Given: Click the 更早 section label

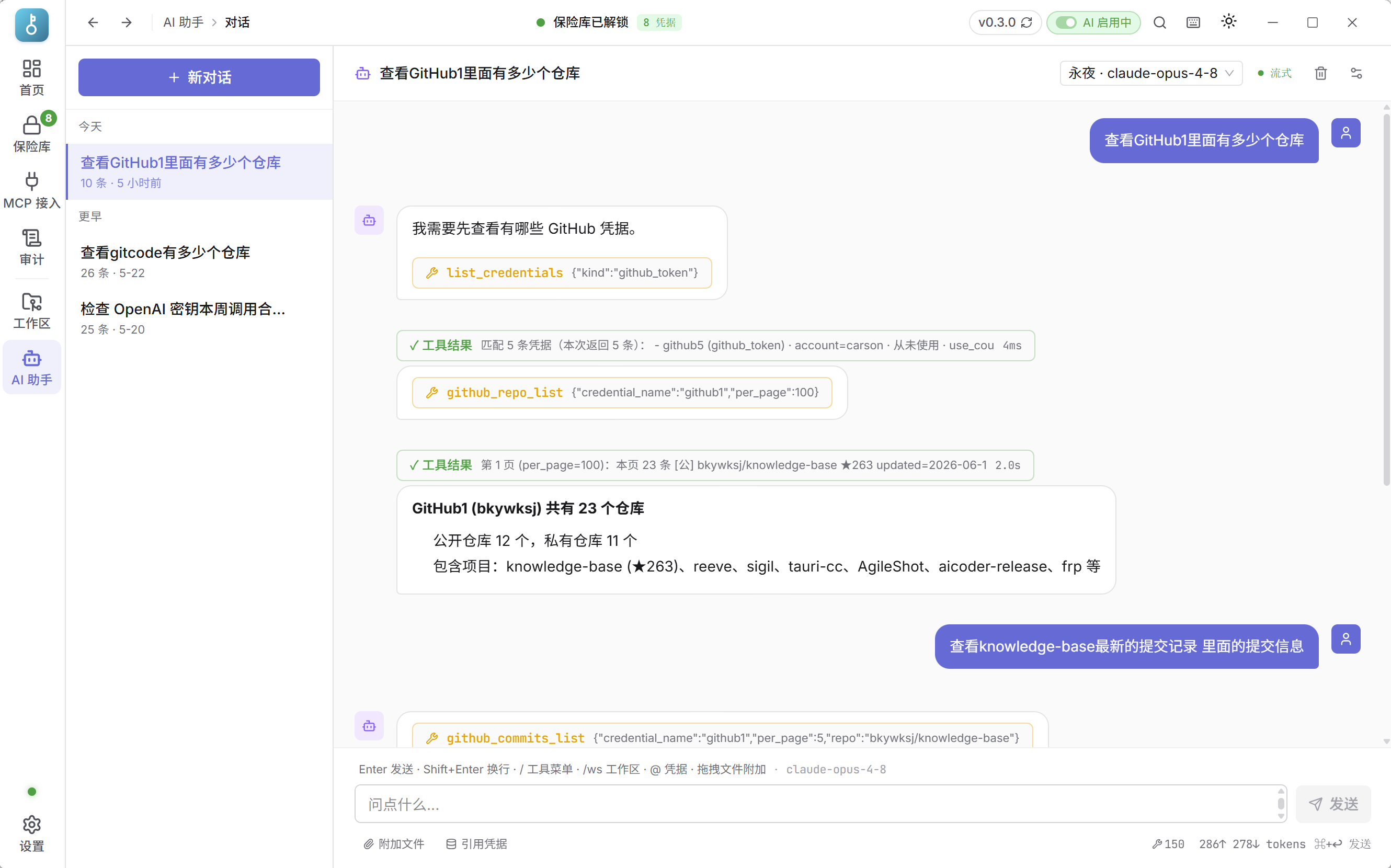Looking at the screenshot, I should pos(90,216).
